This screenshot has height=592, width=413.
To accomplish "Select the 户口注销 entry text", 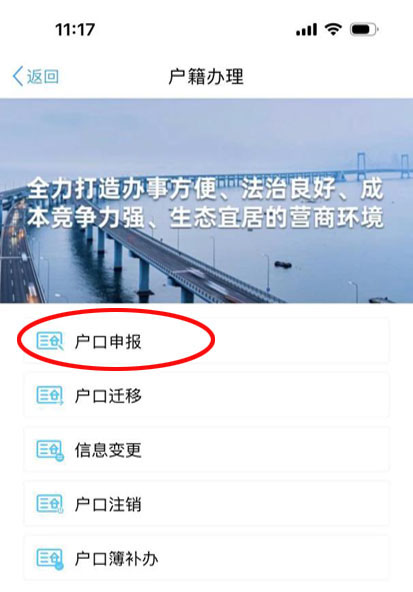I will click(108, 504).
